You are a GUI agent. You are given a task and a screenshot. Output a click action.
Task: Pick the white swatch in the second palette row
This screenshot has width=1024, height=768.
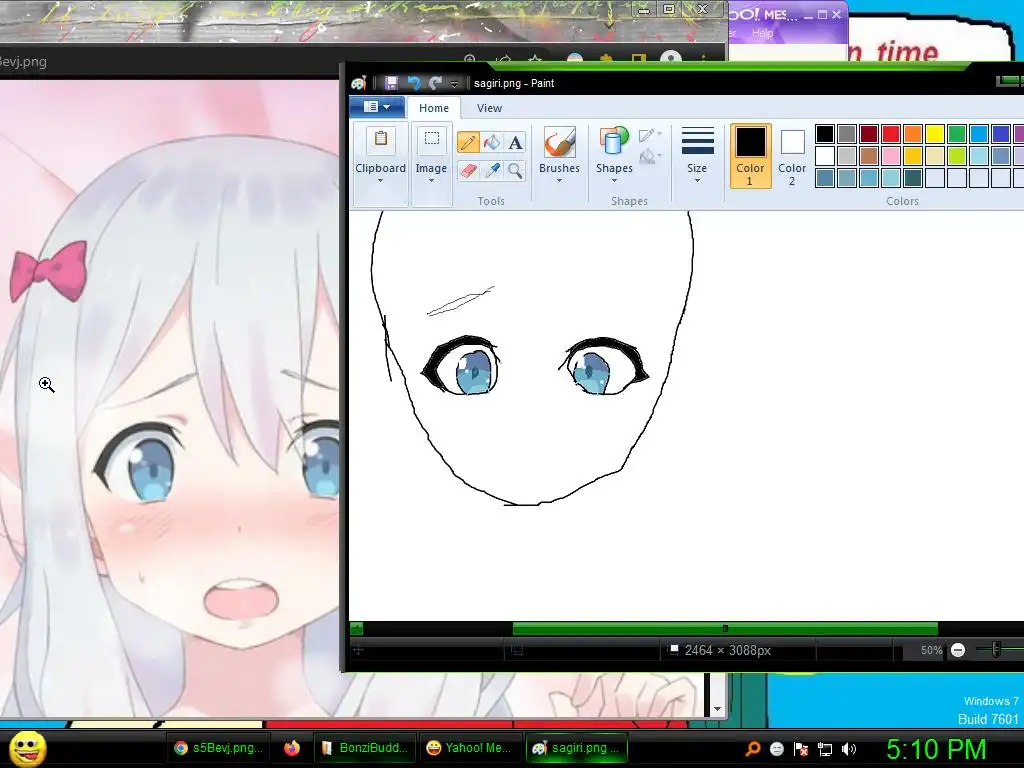(825, 156)
